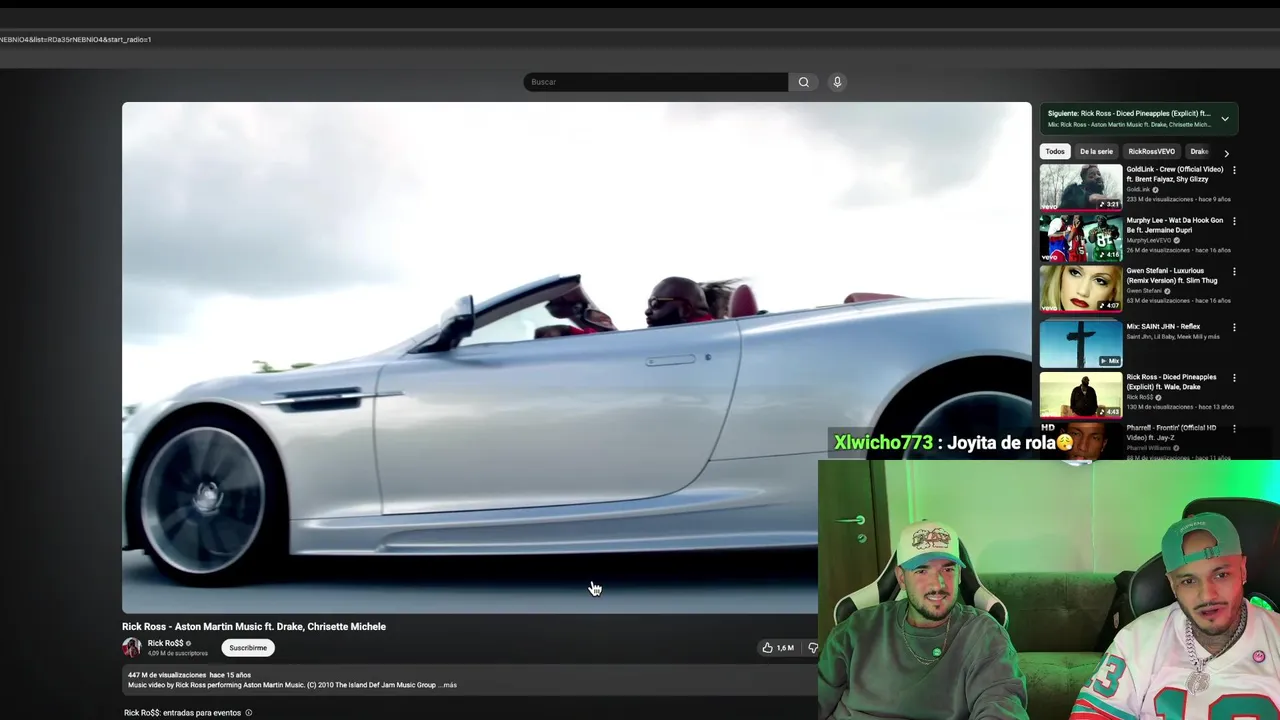Select the RickRossVEVO filter chip
The height and width of the screenshot is (720, 1280).
tap(1151, 152)
